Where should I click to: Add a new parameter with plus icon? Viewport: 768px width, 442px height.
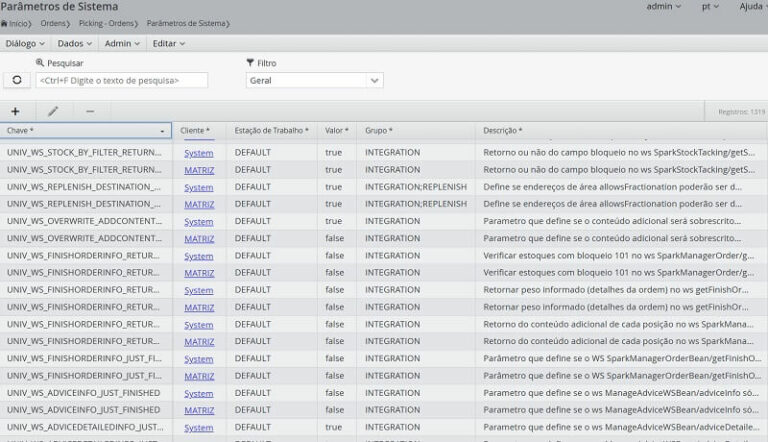(15, 111)
